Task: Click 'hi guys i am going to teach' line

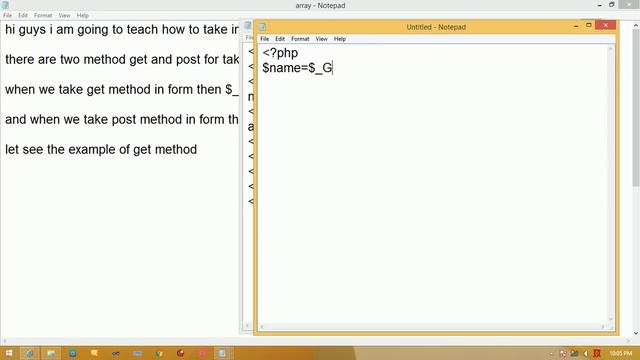Action: [122, 30]
